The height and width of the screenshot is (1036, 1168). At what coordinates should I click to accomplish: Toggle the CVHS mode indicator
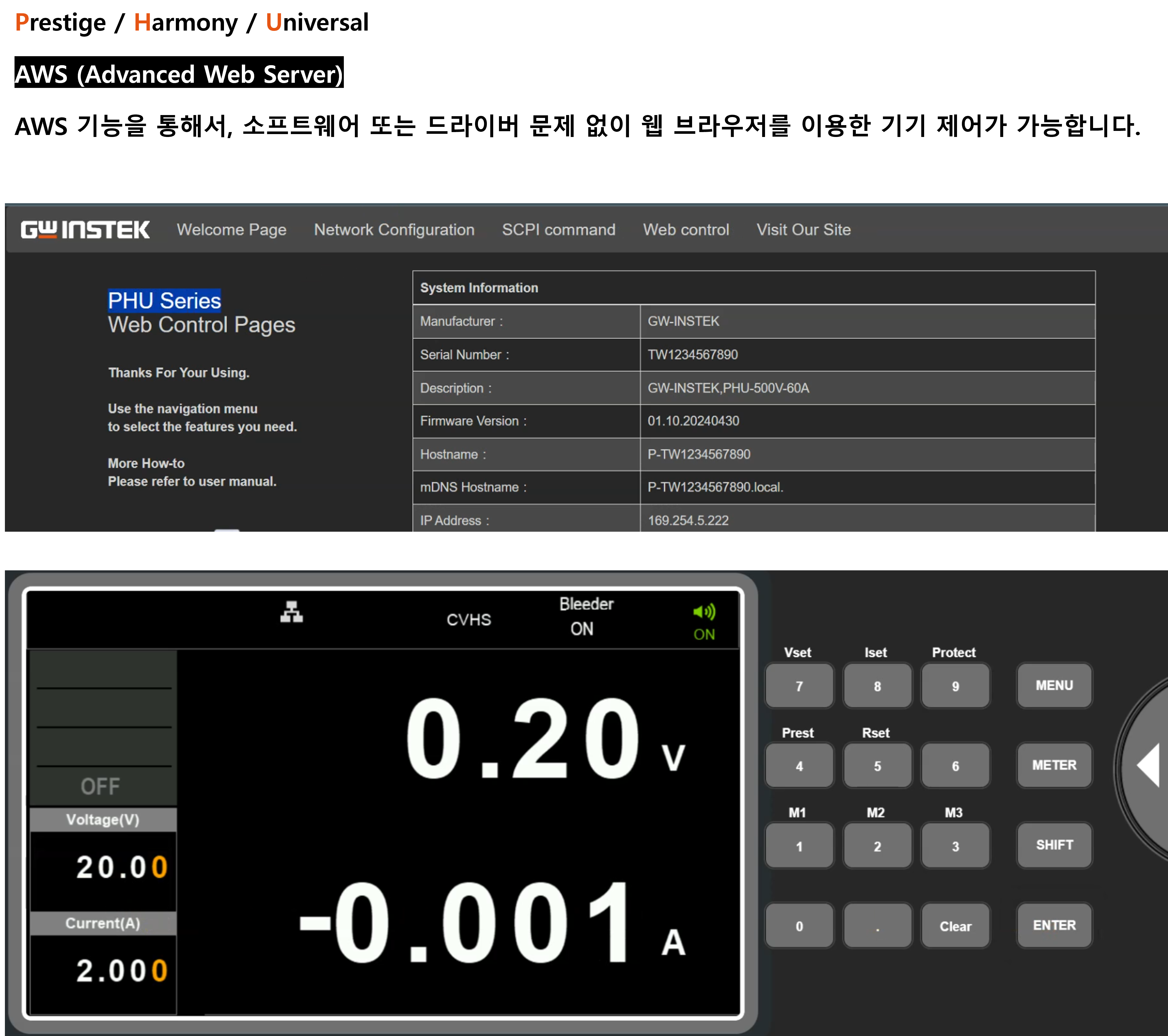(x=469, y=620)
